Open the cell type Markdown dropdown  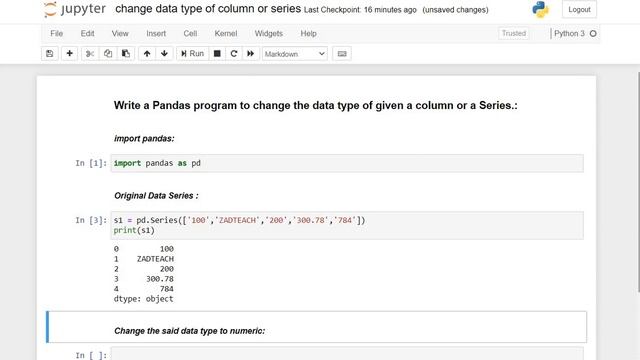click(x=295, y=54)
